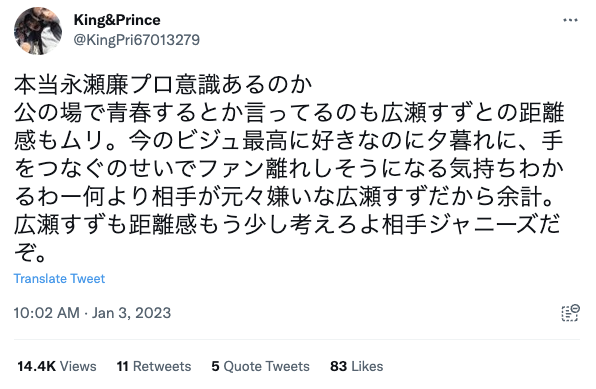The height and width of the screenshot is (389, 596).
Task: View the 14.4K Views stats
Action: (57, 366)
